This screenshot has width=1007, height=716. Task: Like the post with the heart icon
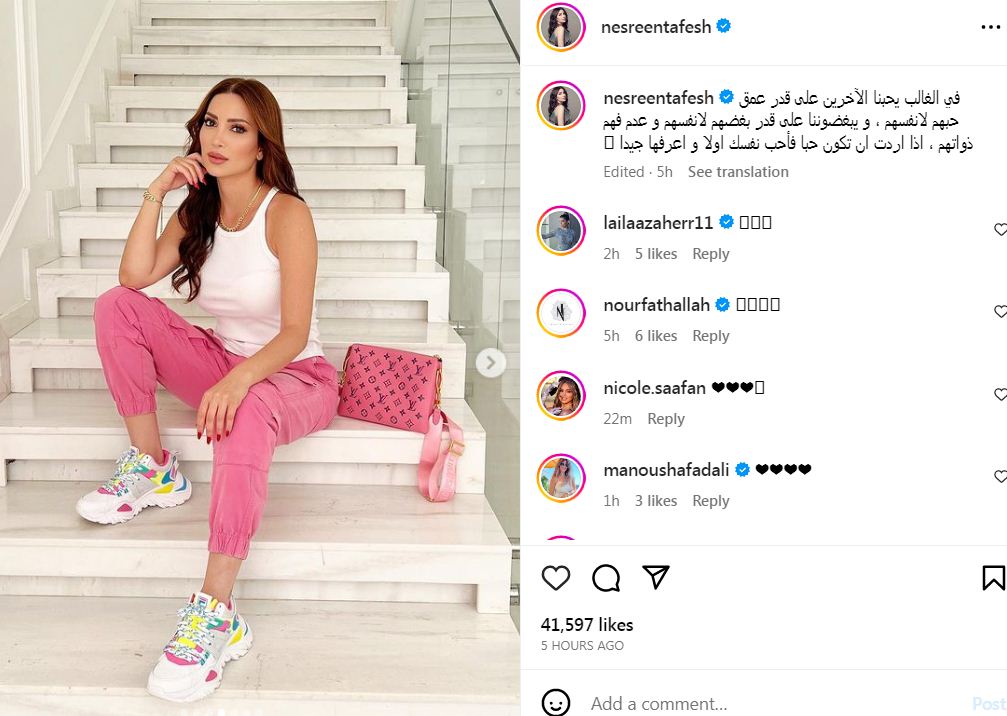point(556,578)
